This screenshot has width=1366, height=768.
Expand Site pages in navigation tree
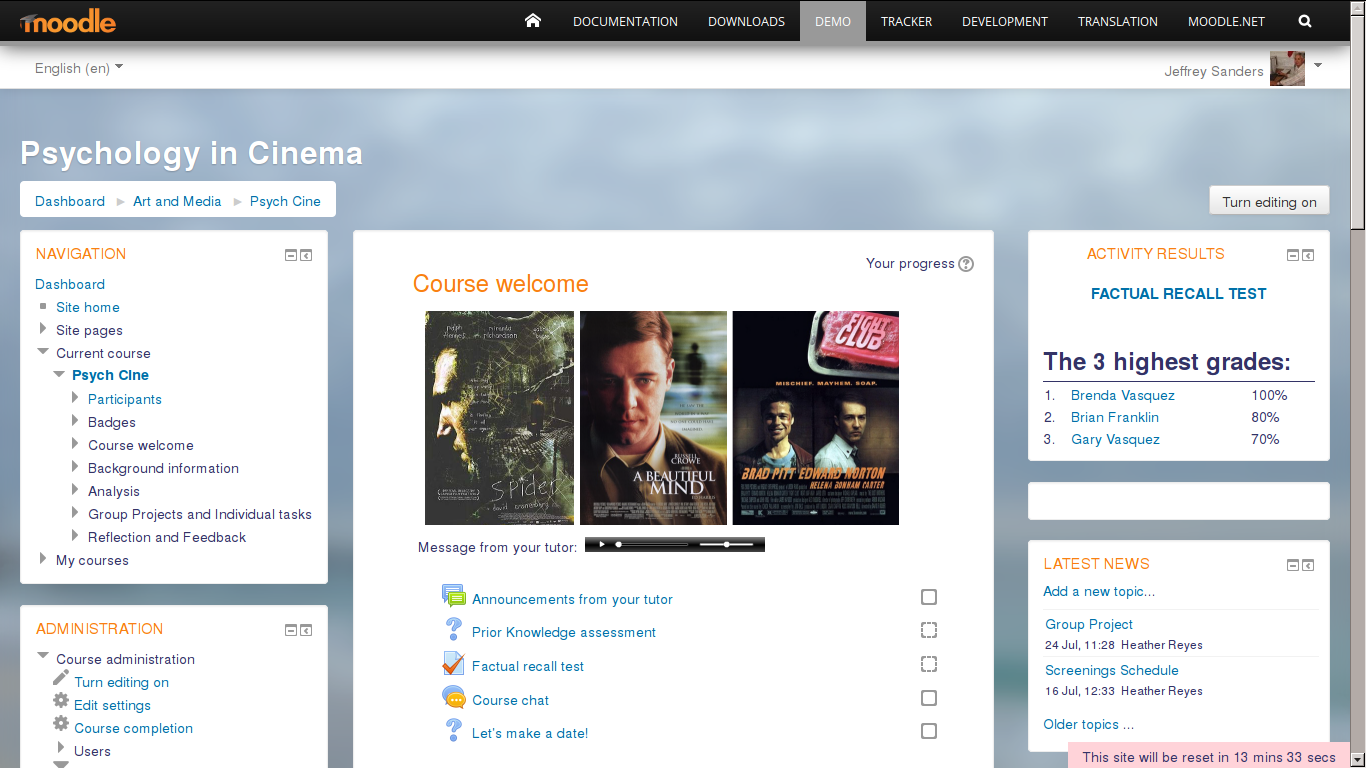click(x=43, y=329)
